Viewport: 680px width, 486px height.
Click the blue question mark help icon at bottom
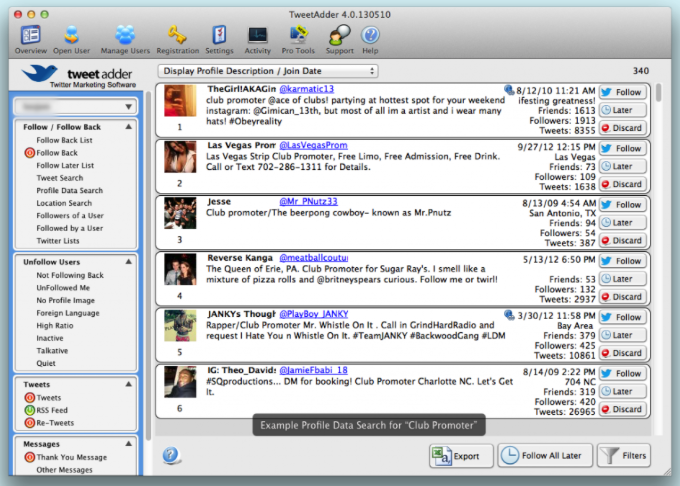click(171, 455)
